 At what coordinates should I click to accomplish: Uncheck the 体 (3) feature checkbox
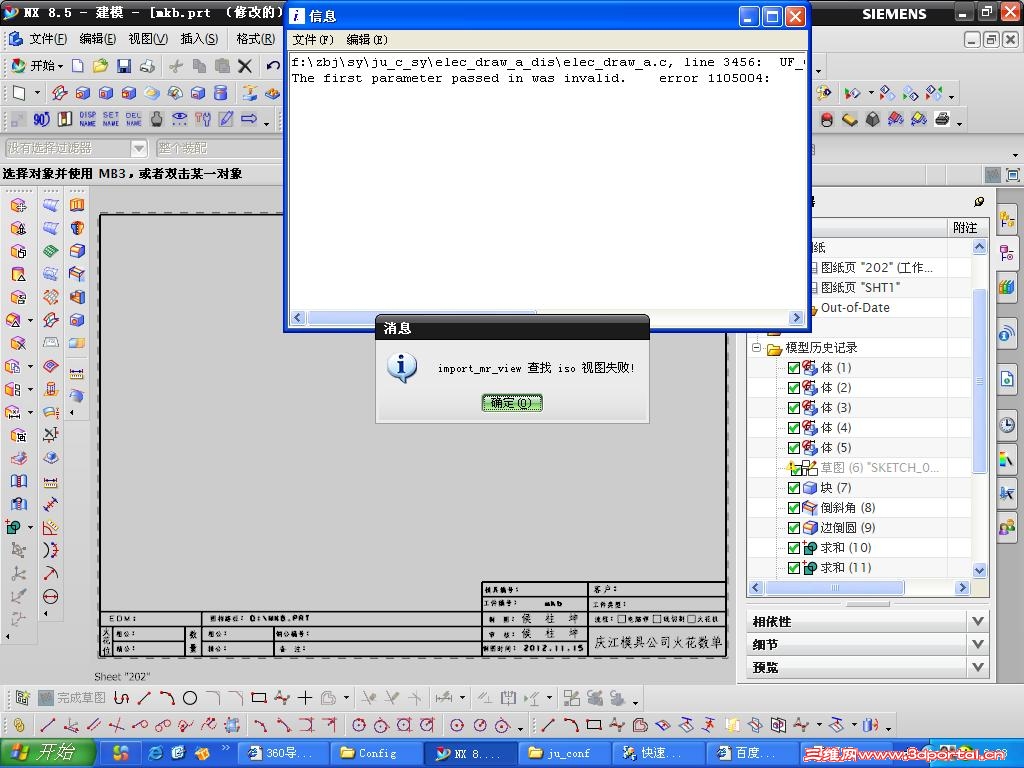[794, 408]
